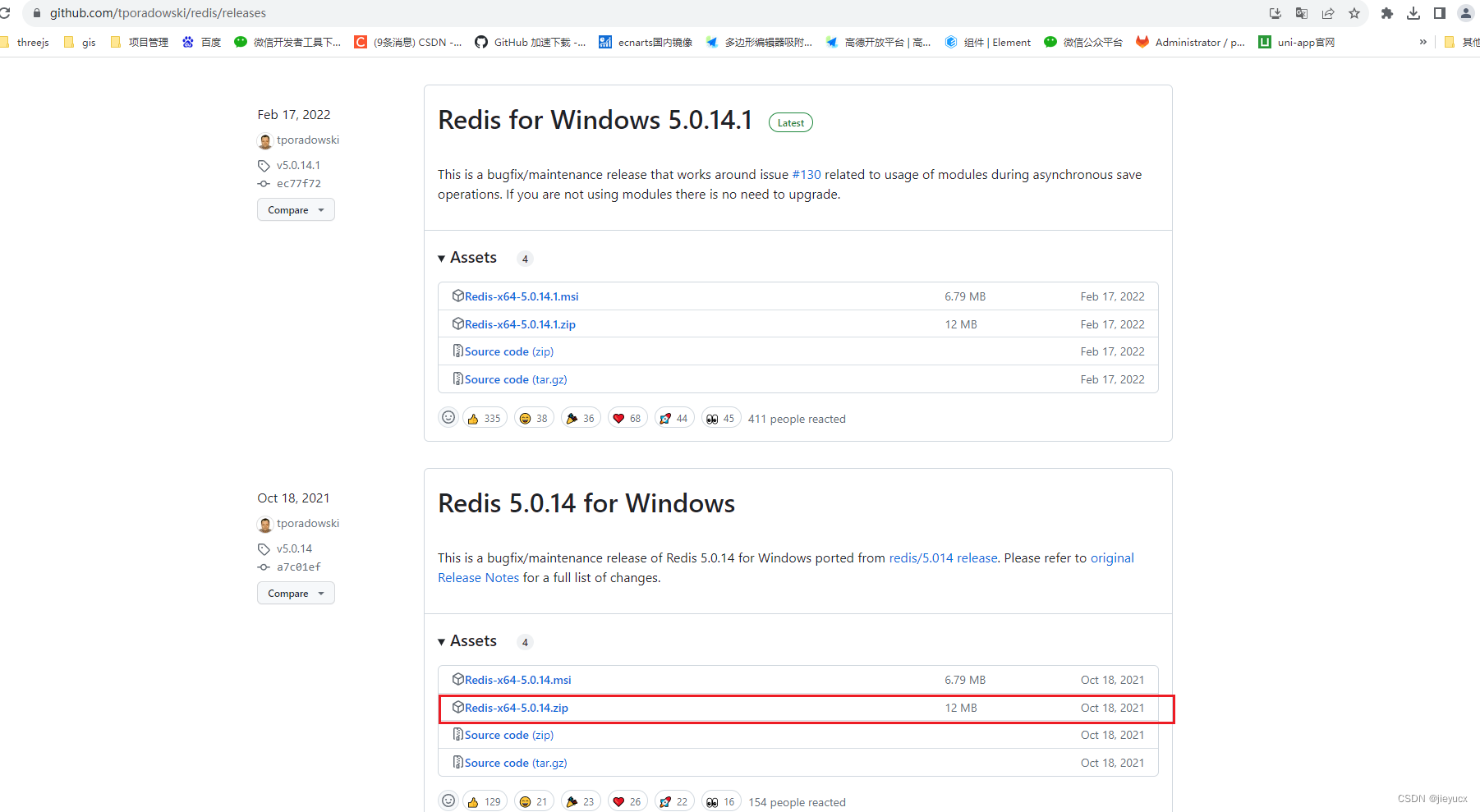The height and width of the screenshot is (812, 1480).
Task: Show more bookmarks with the chevron
Action: tap(1423, 42)
